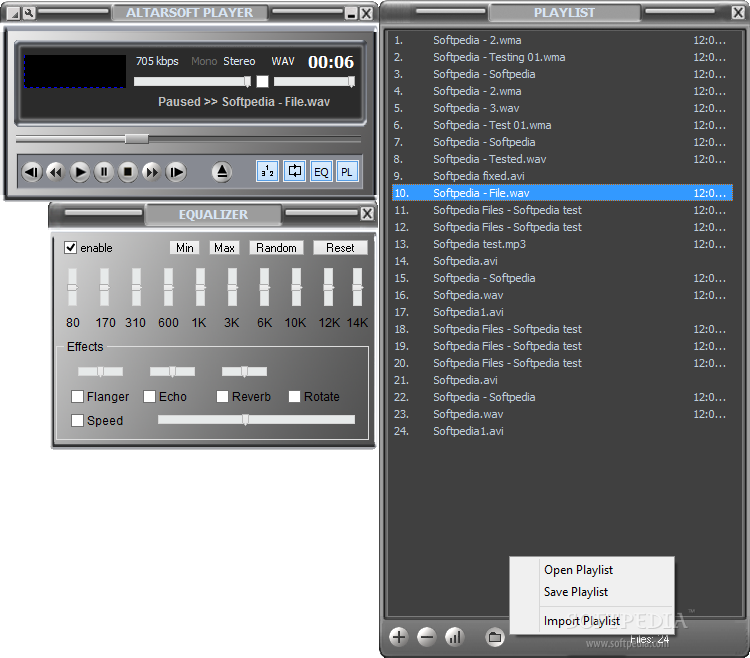Click the Flanger amount slider
This screenshot has width=750, height=658.
(100, 372)
